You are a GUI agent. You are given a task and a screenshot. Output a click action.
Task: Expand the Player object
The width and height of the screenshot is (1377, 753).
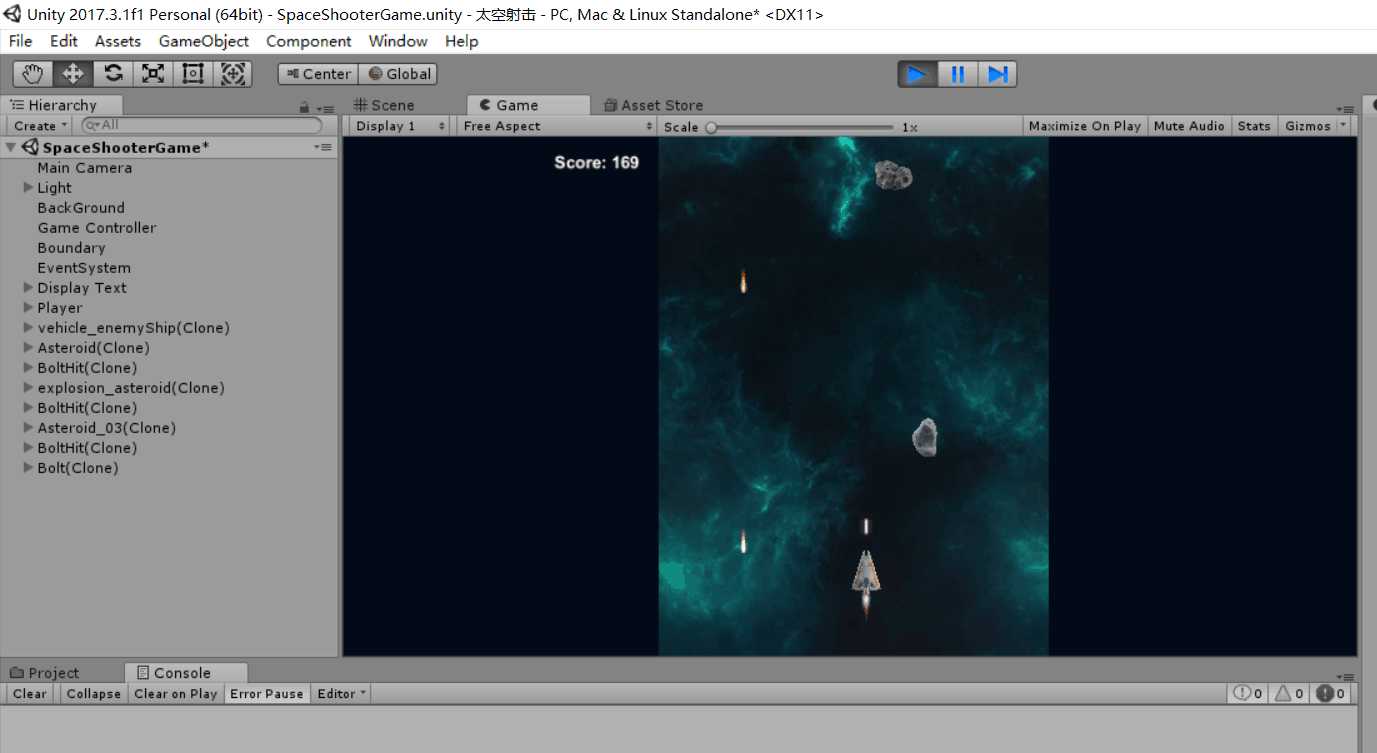[x=28, y=307]
